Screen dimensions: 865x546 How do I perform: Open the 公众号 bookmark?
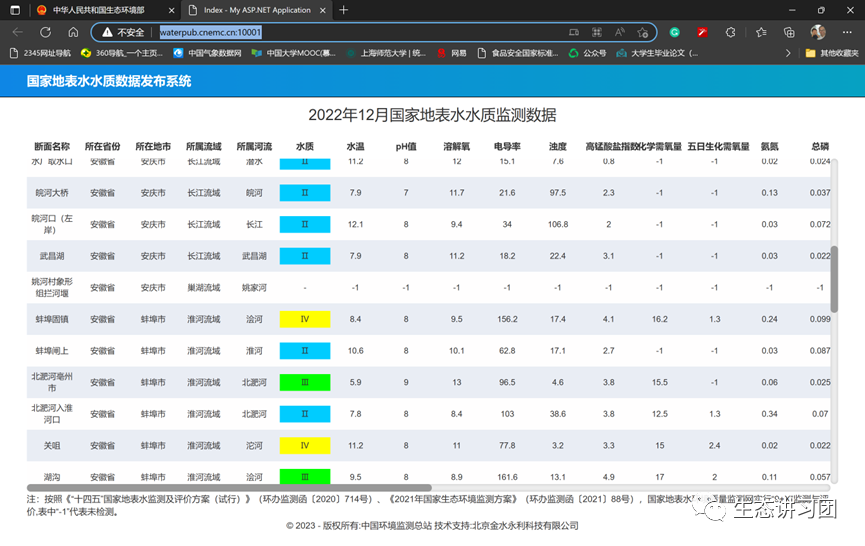pos(588,53)
